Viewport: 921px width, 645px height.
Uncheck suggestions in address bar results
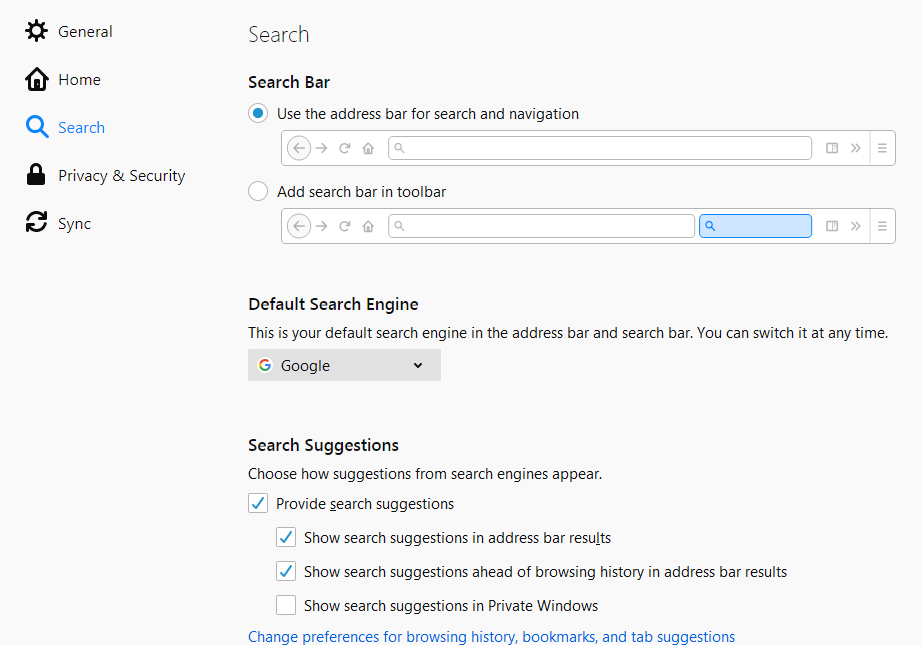[286, 537]
